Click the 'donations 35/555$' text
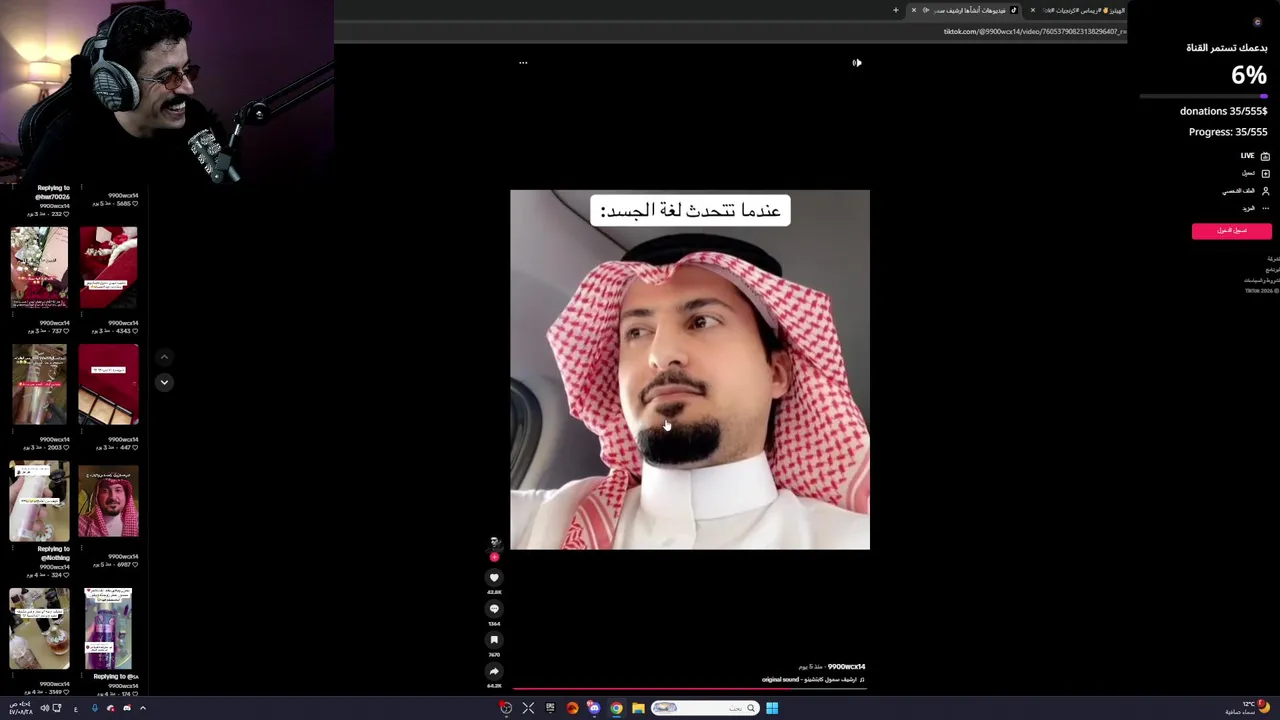 pos(1223,111)
